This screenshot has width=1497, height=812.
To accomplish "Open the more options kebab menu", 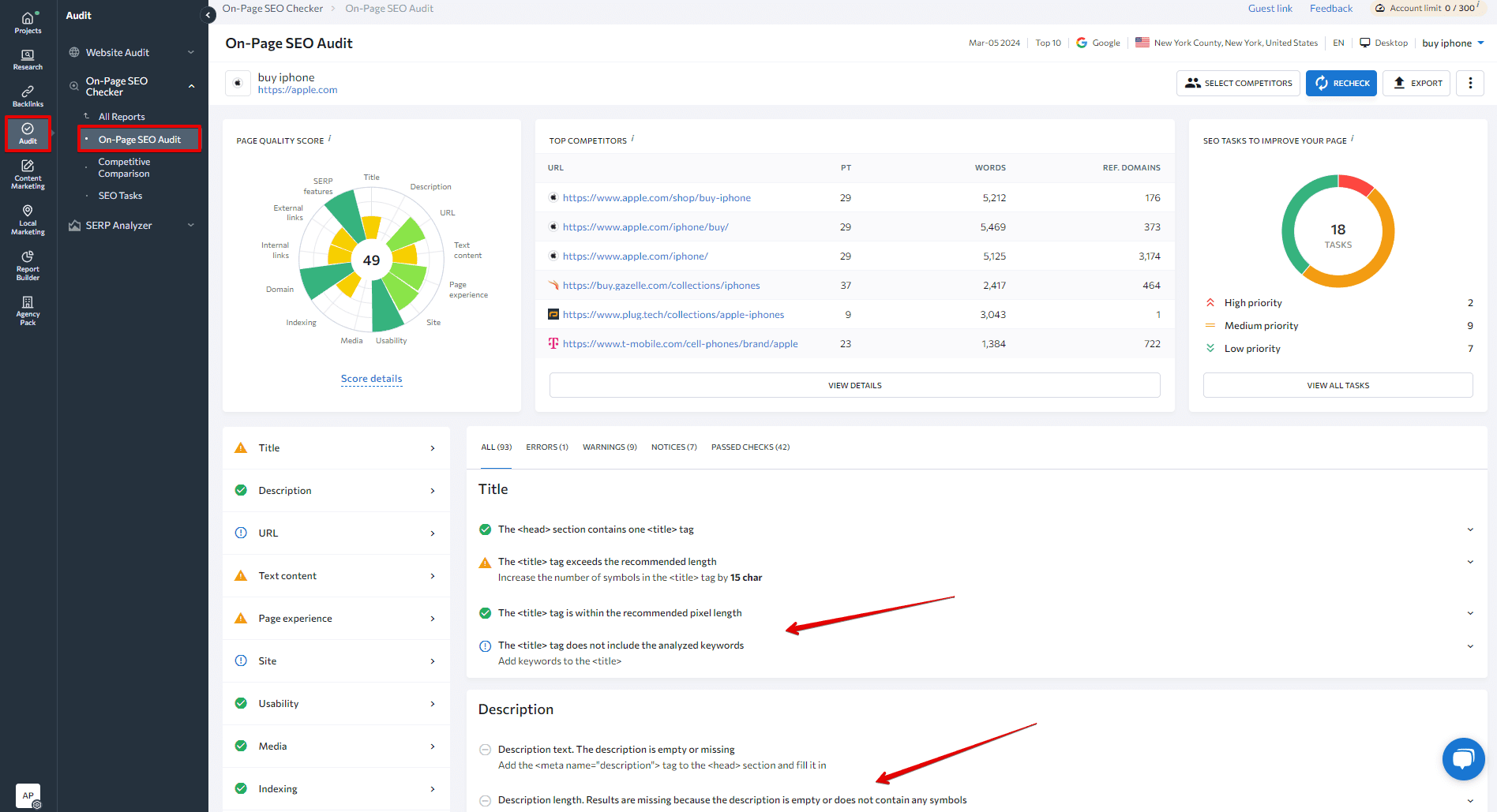I will click(1469, 83).
